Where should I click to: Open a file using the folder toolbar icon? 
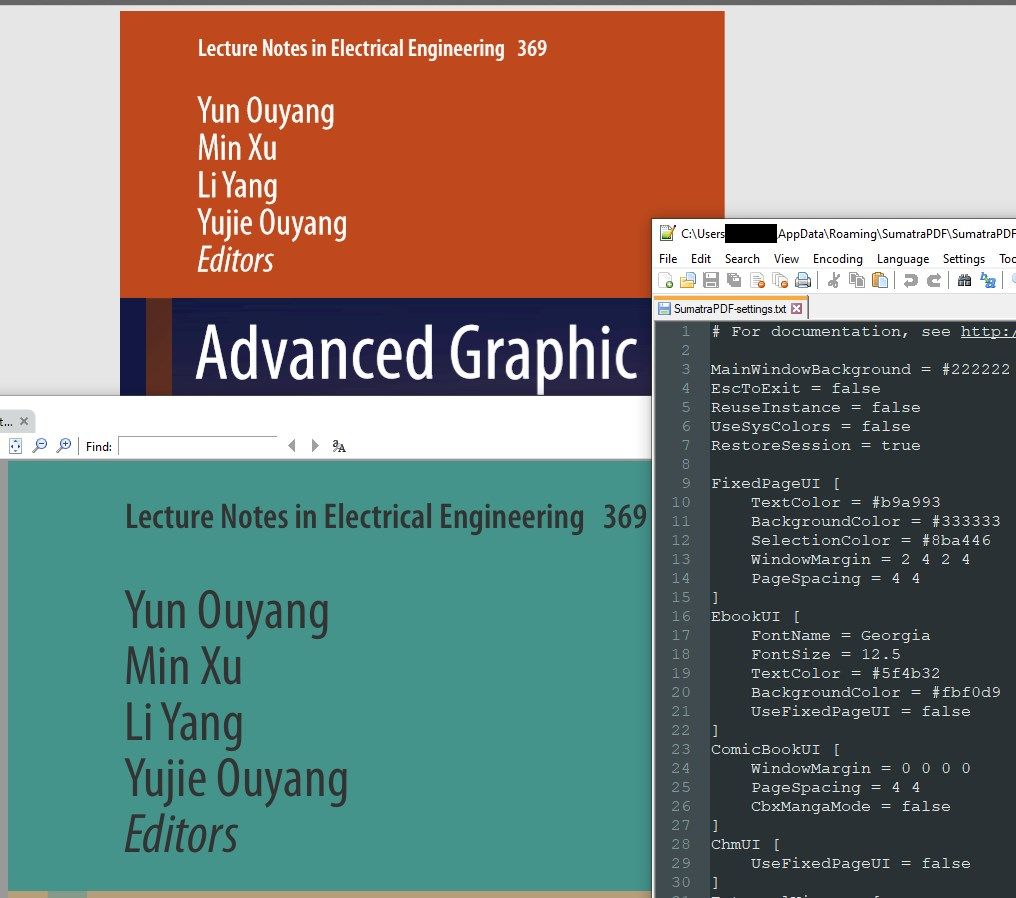[687, 282]
